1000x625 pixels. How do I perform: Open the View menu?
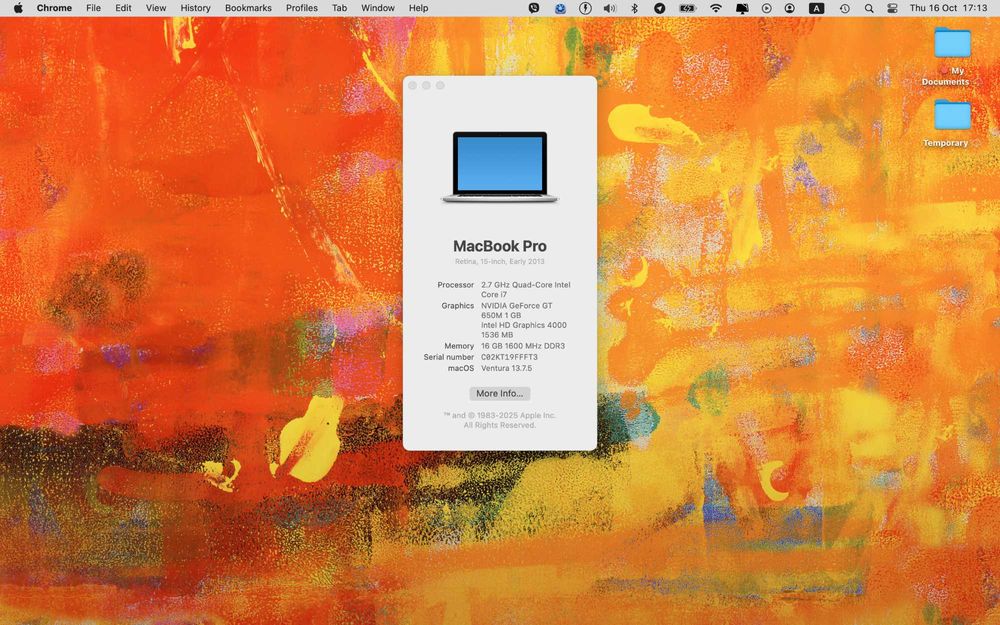tap(156, 8)
